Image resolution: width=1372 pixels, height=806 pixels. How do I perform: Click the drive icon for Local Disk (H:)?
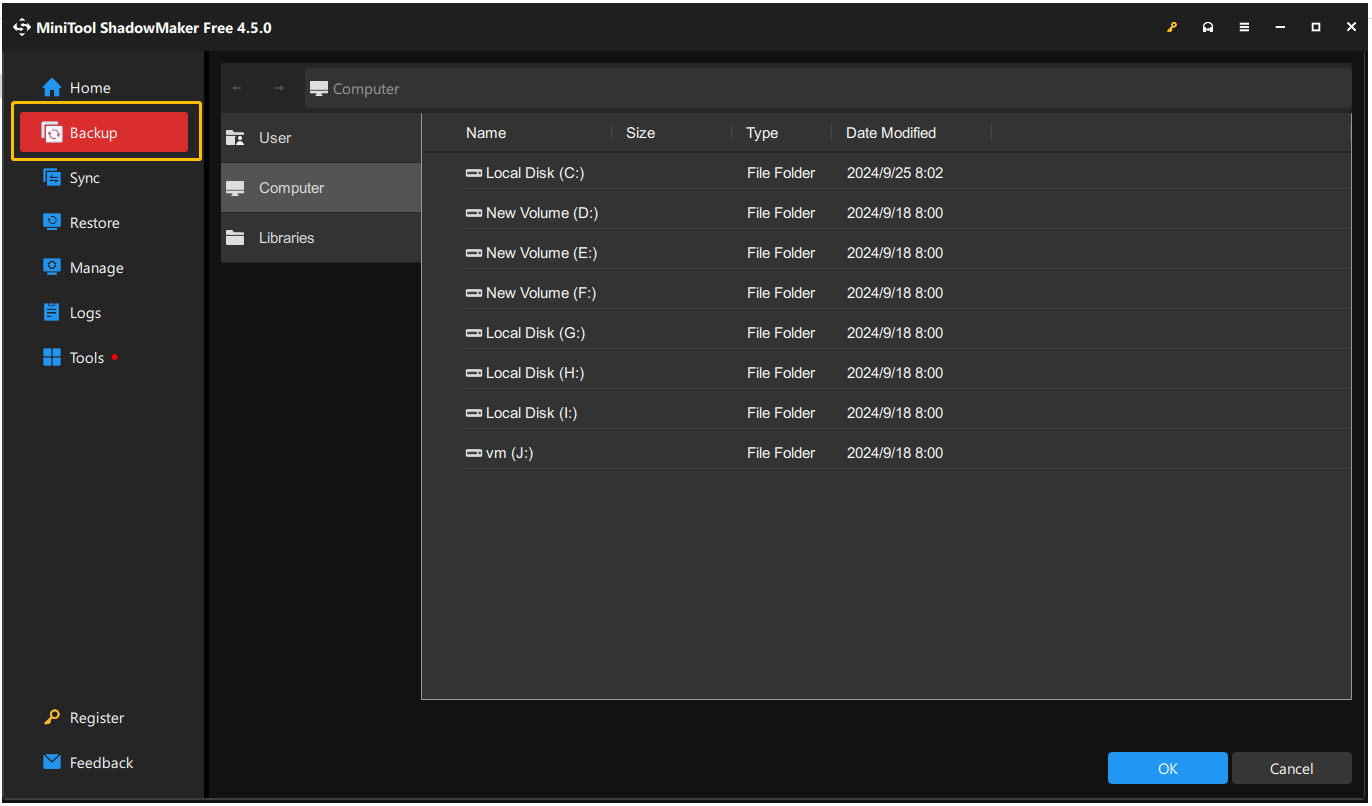[x=474, y=373]
